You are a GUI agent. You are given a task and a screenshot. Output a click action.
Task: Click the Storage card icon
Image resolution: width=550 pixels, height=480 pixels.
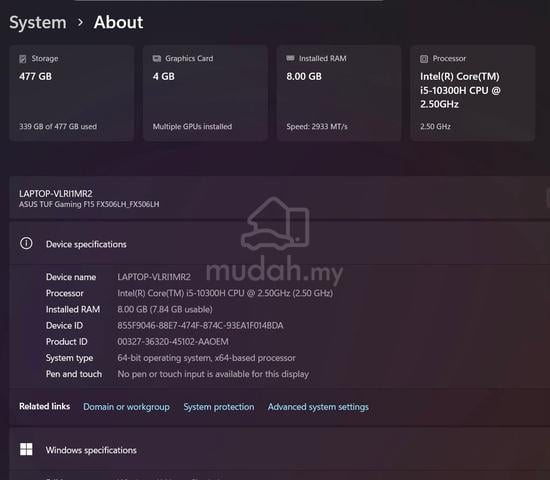23,59
